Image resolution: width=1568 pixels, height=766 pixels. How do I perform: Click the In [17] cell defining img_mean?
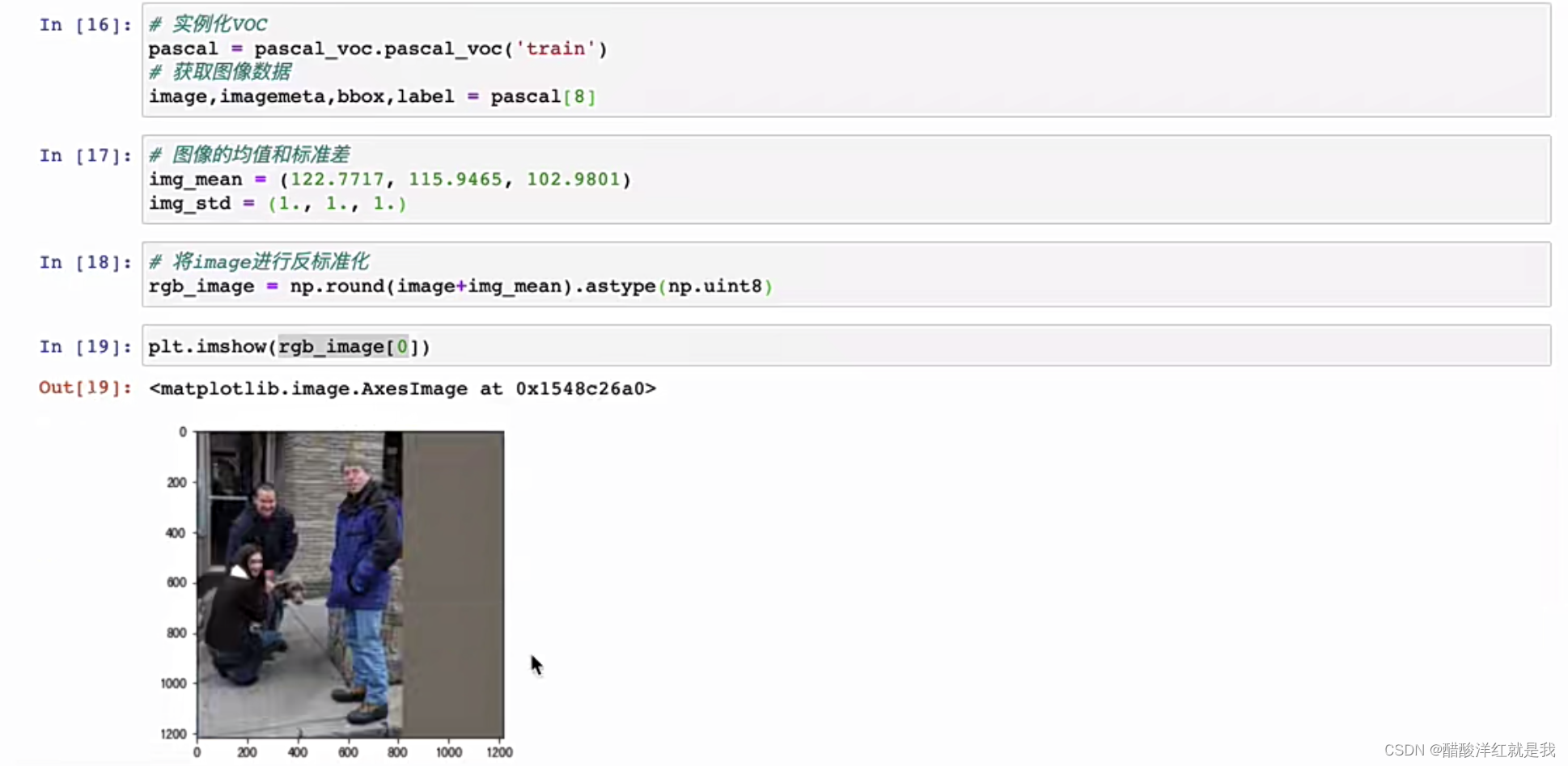(846, 180)
